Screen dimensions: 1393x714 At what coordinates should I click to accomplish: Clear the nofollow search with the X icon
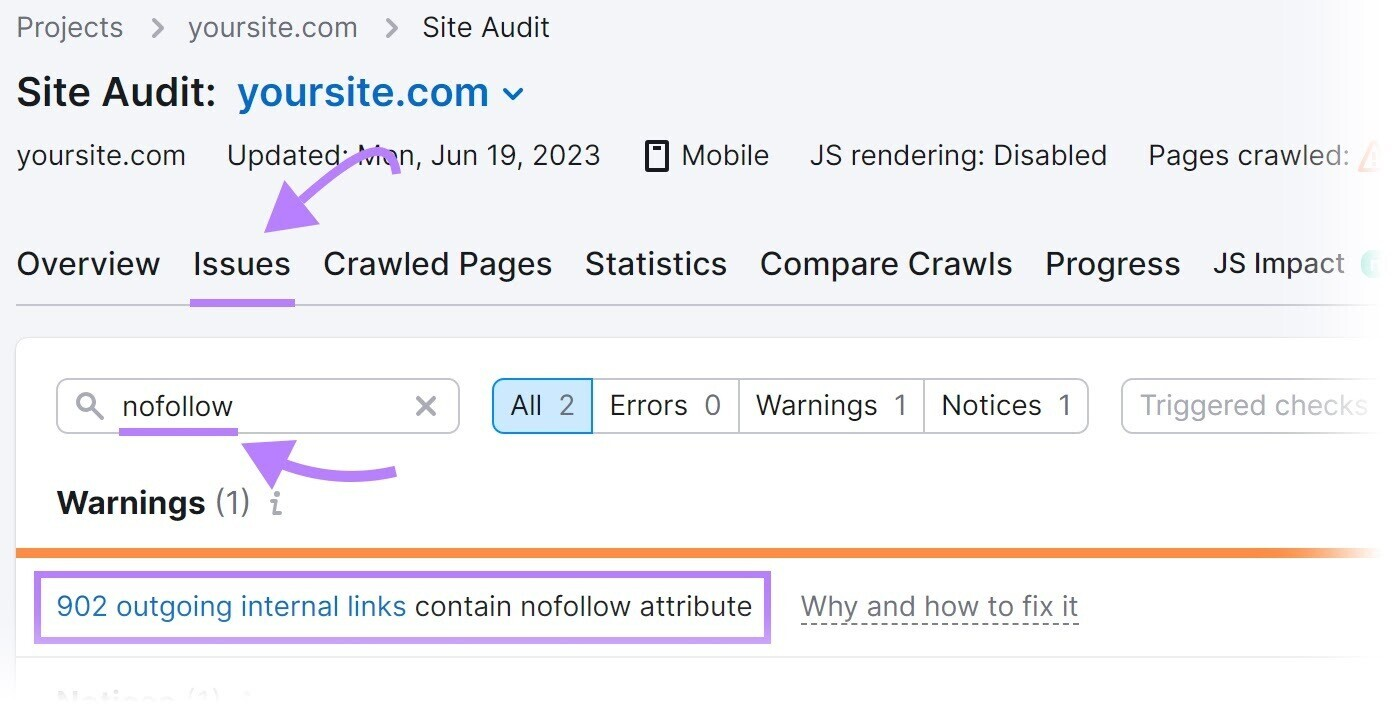click(426, 405)
